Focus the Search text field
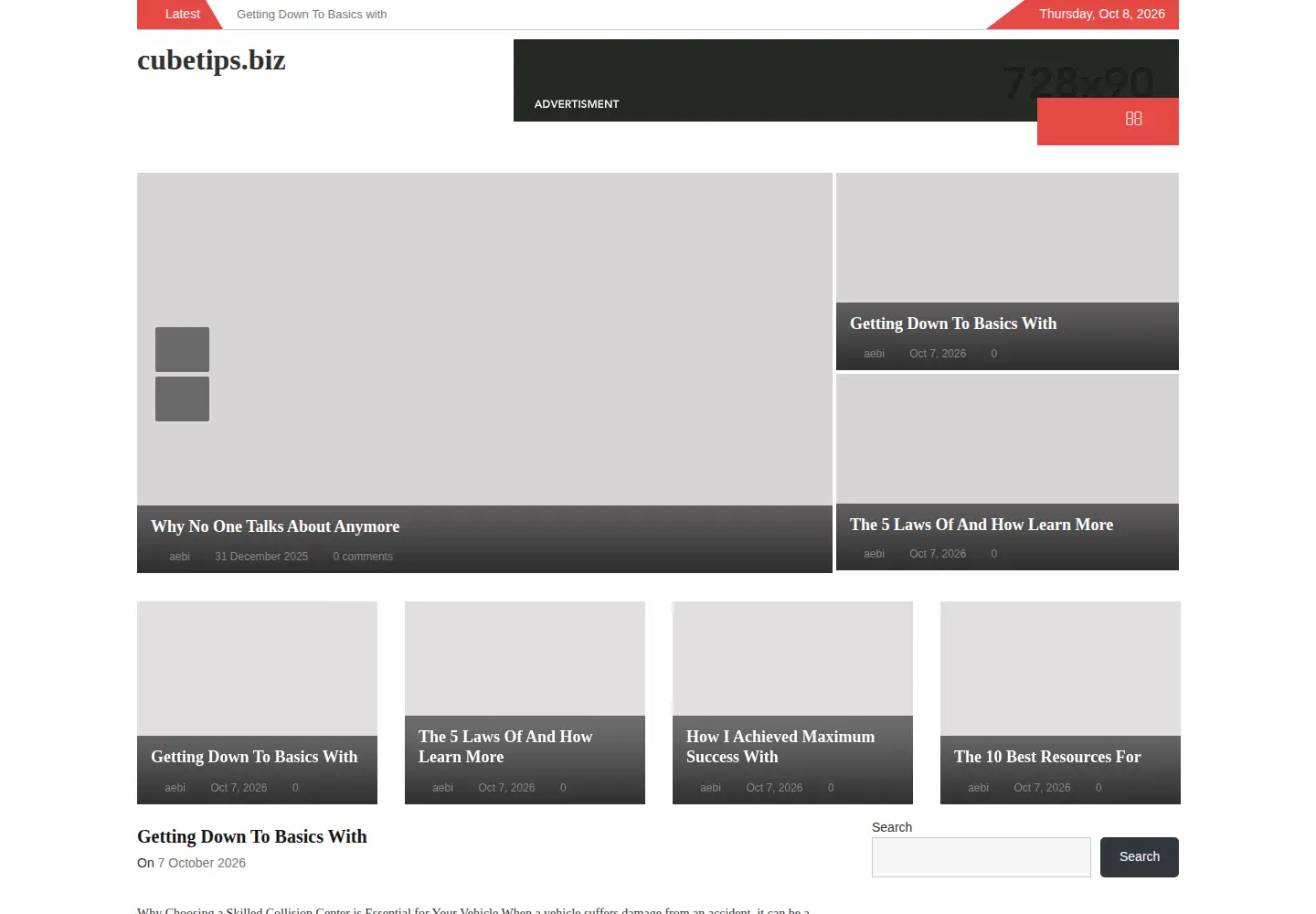Image resolution: width=1316 pixels, height=914 pixels. 982,857
